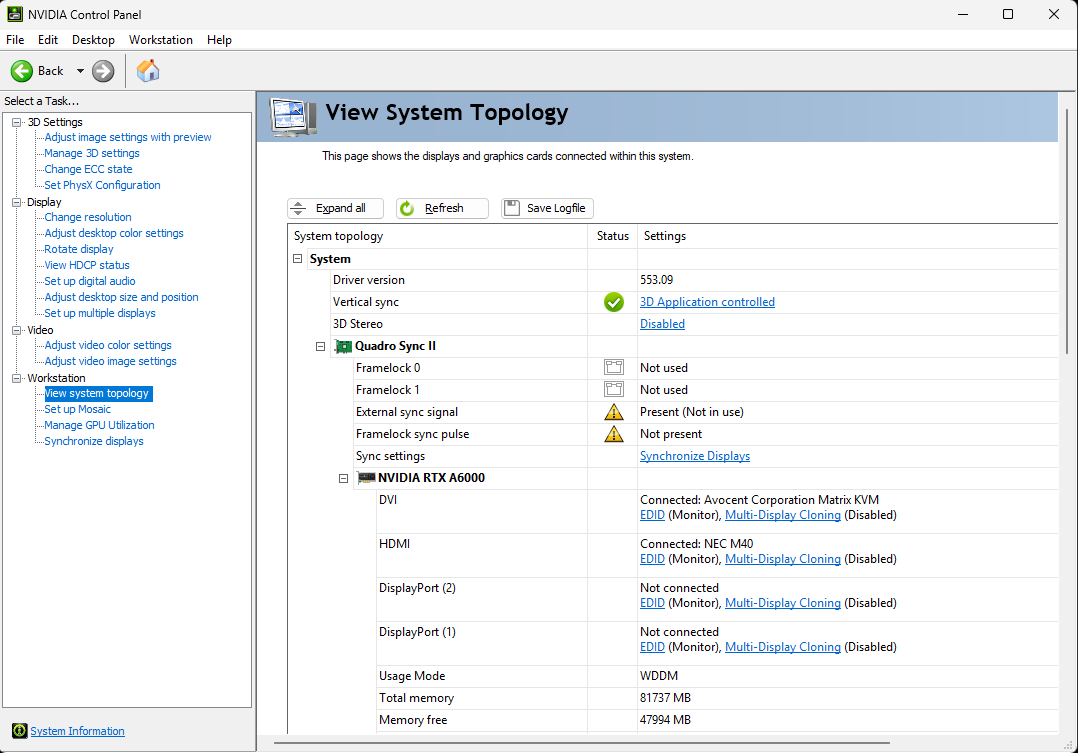Collapse the Workstation tree group
This screenshot has width=1078, height=753.
[x=16, y=378]
